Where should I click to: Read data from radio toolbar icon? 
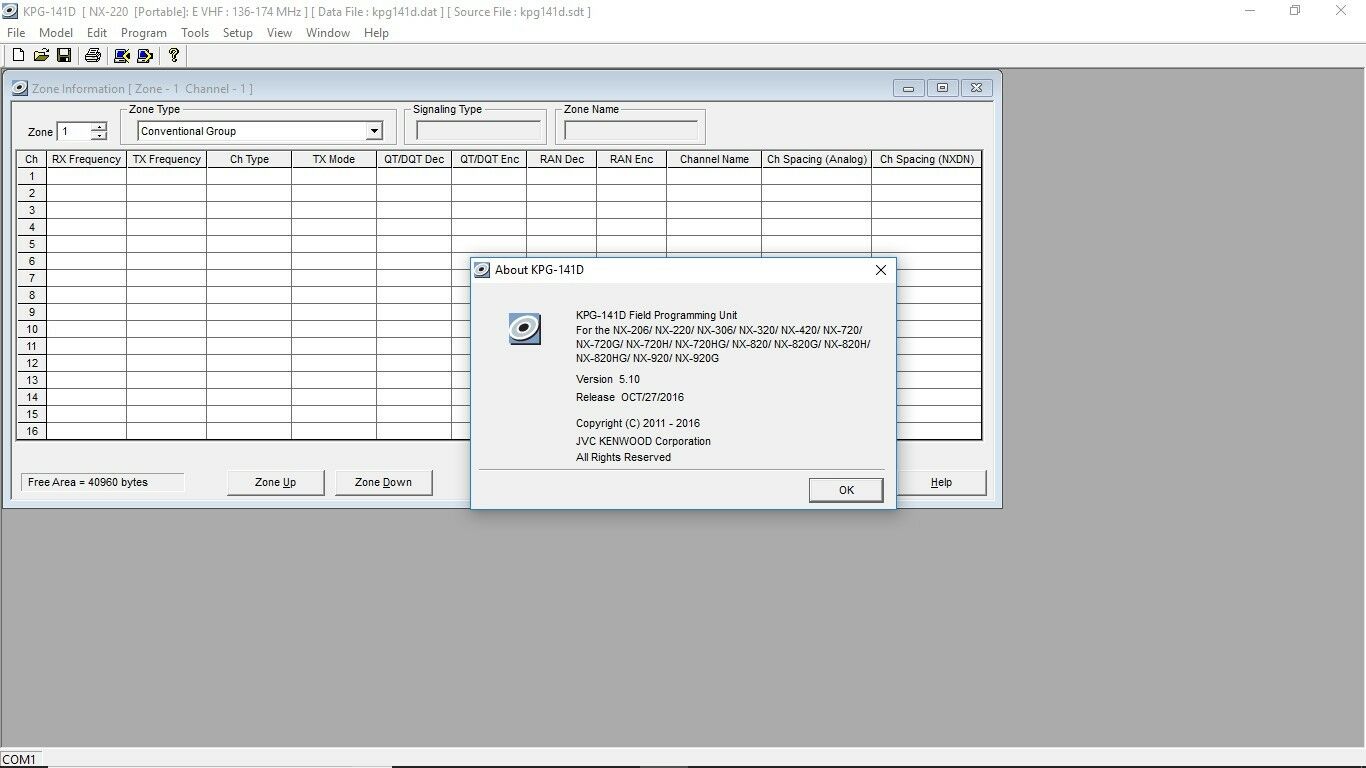pyautogui.click(x=122, y=55)
